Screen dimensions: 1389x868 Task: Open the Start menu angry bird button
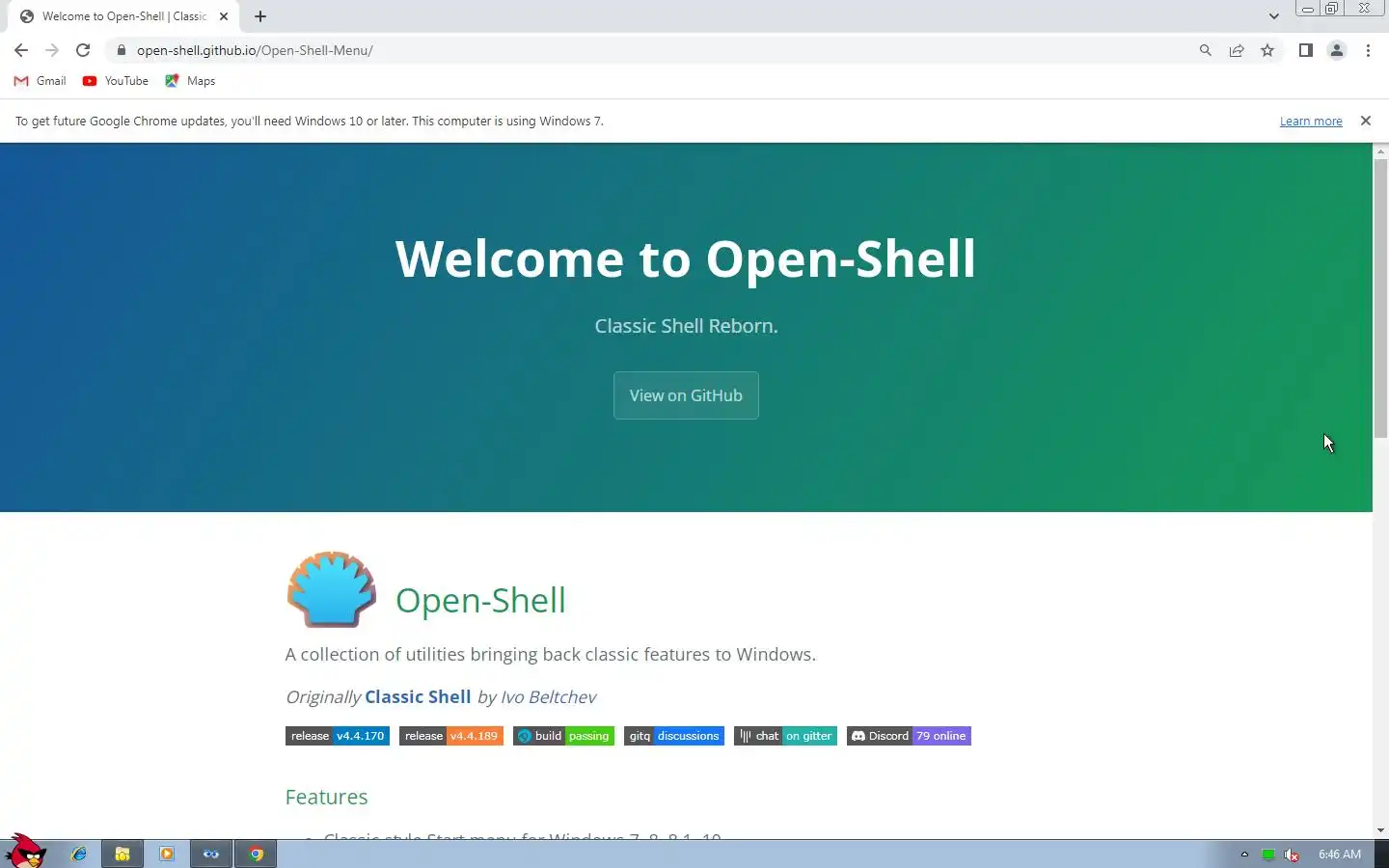[26, 852]
